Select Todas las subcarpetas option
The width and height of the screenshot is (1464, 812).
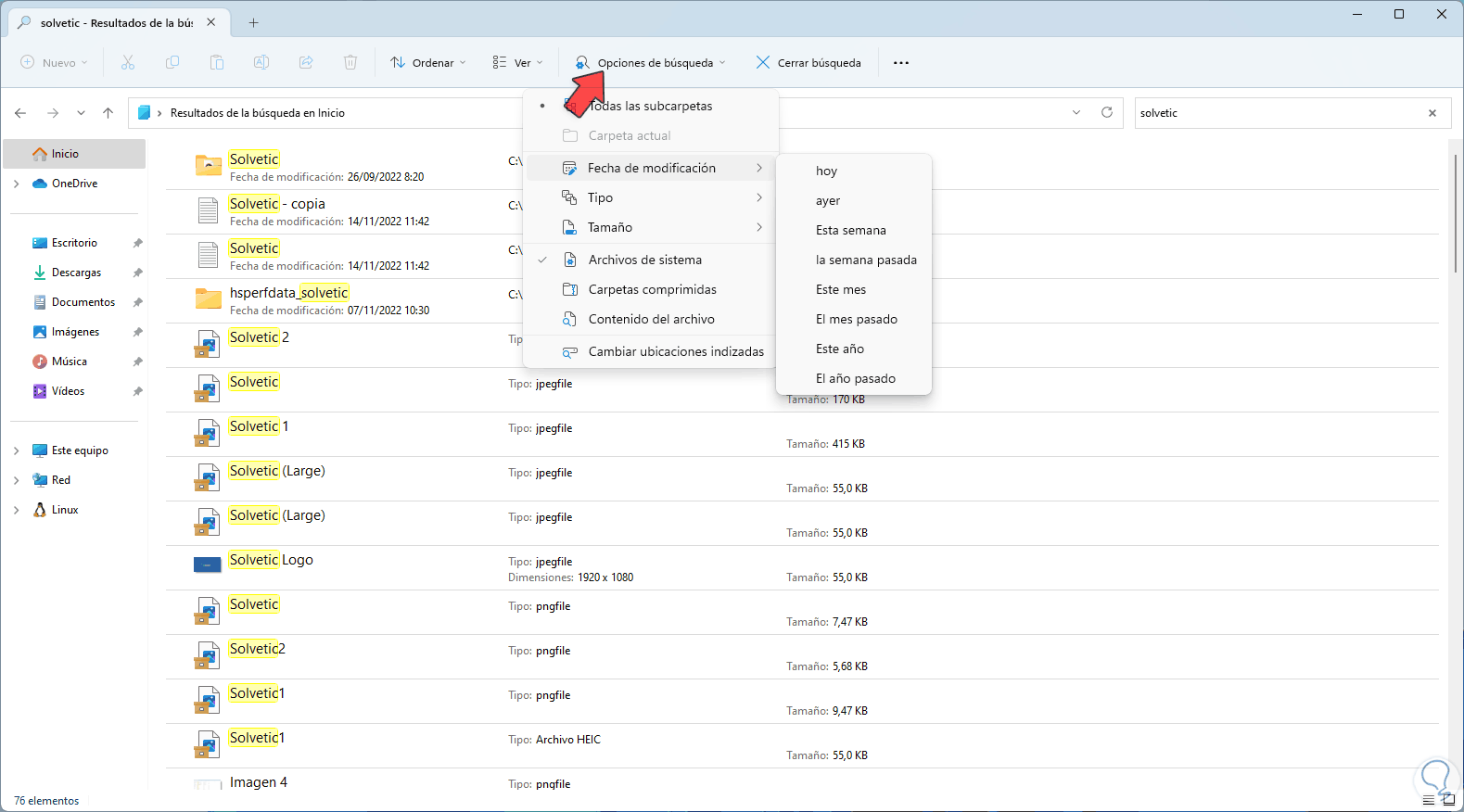[650, 106]
